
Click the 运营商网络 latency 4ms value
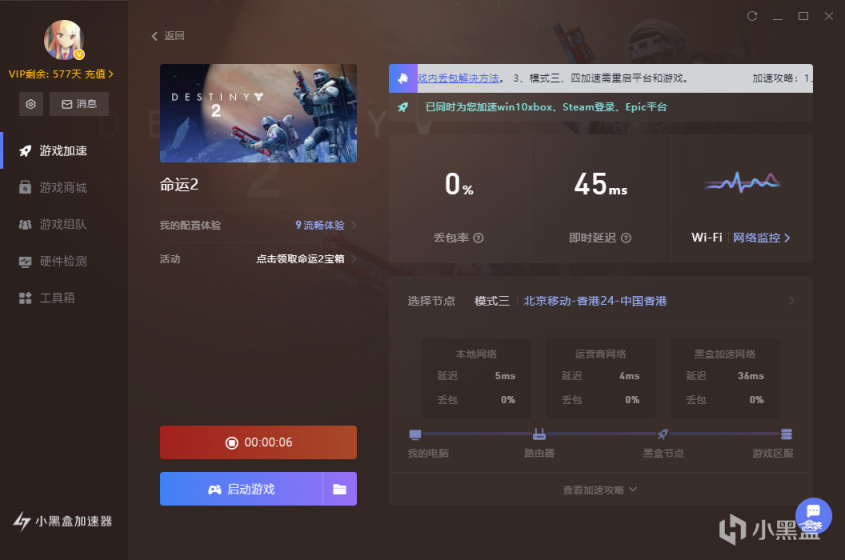[629, 376]
